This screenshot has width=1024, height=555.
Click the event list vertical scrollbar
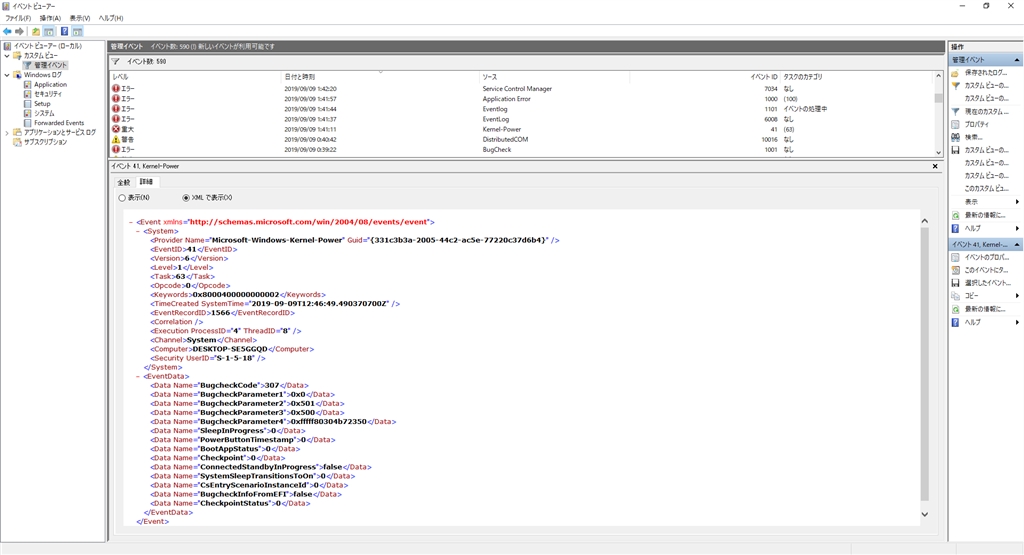[x=938, y=114]
